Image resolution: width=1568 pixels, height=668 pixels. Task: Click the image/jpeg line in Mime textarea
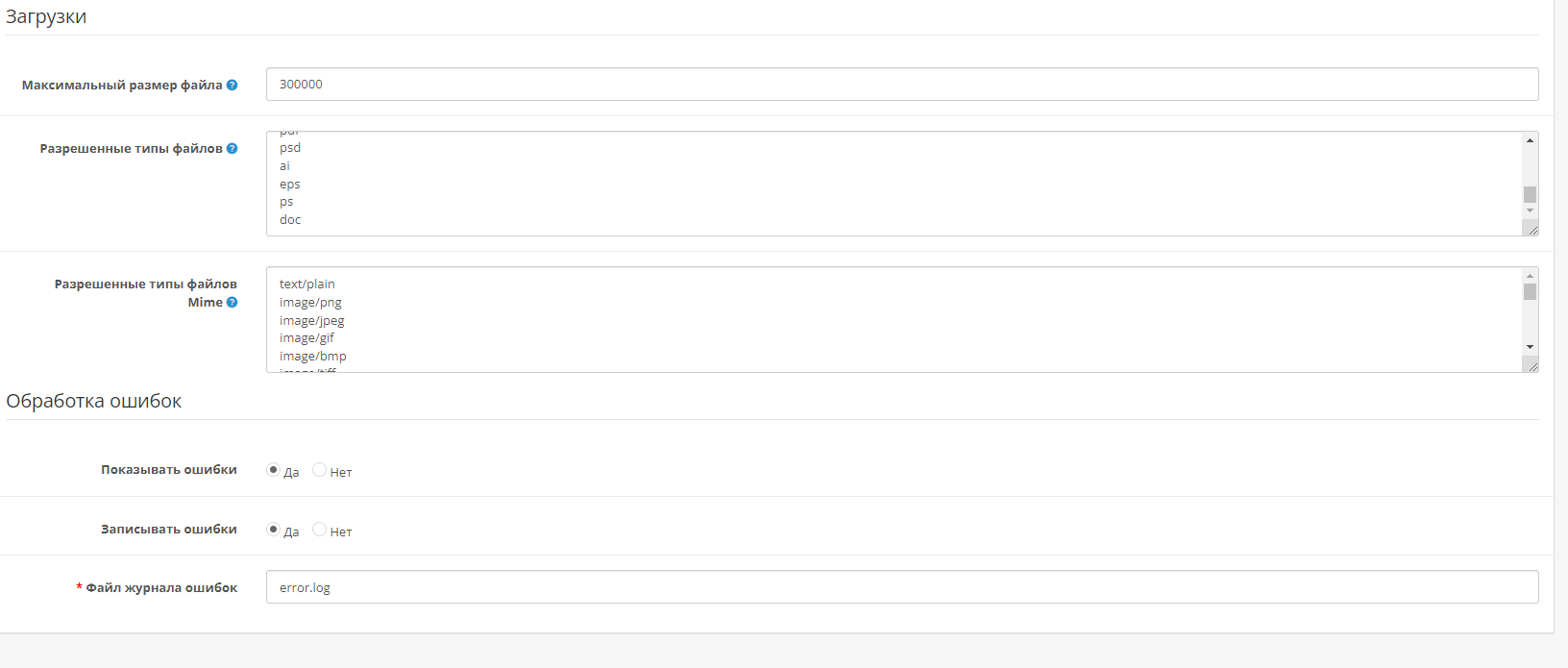(x=311, y=320)
